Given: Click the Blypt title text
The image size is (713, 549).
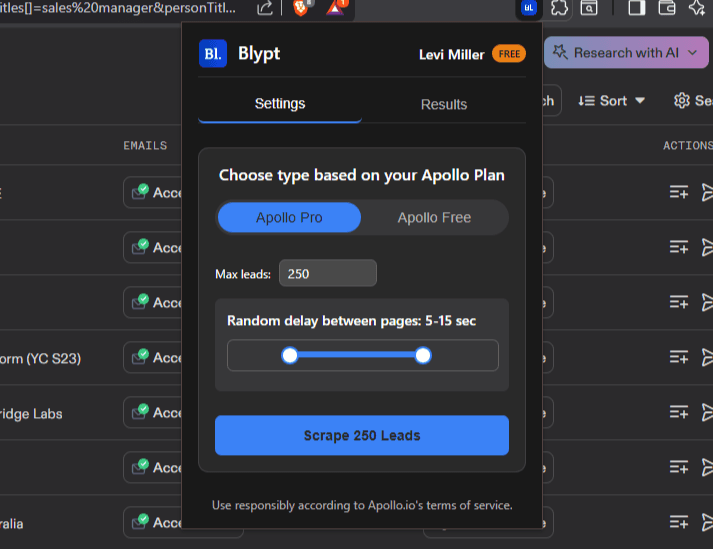Looking at the screenshot, I should pos(259,54).
